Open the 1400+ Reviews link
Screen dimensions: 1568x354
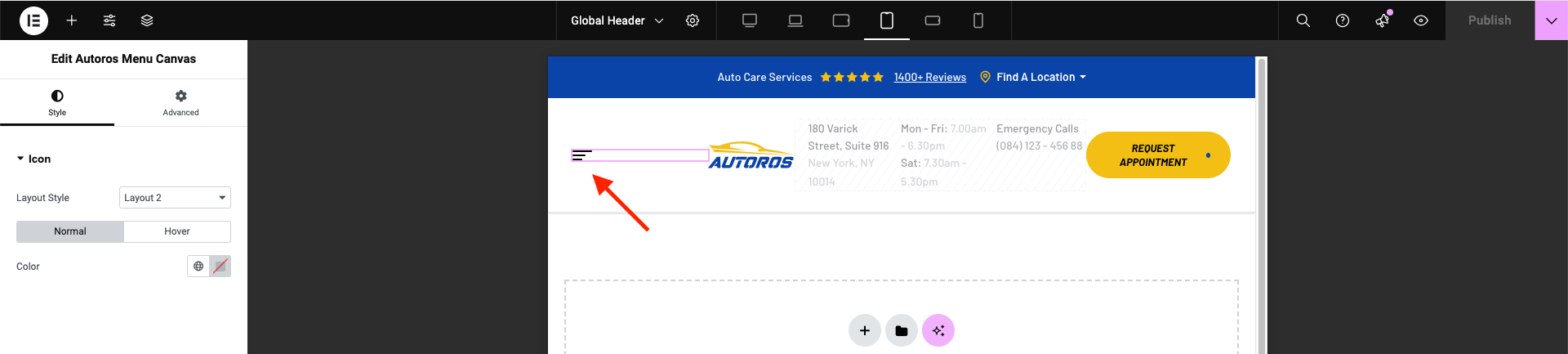[929, 78]
